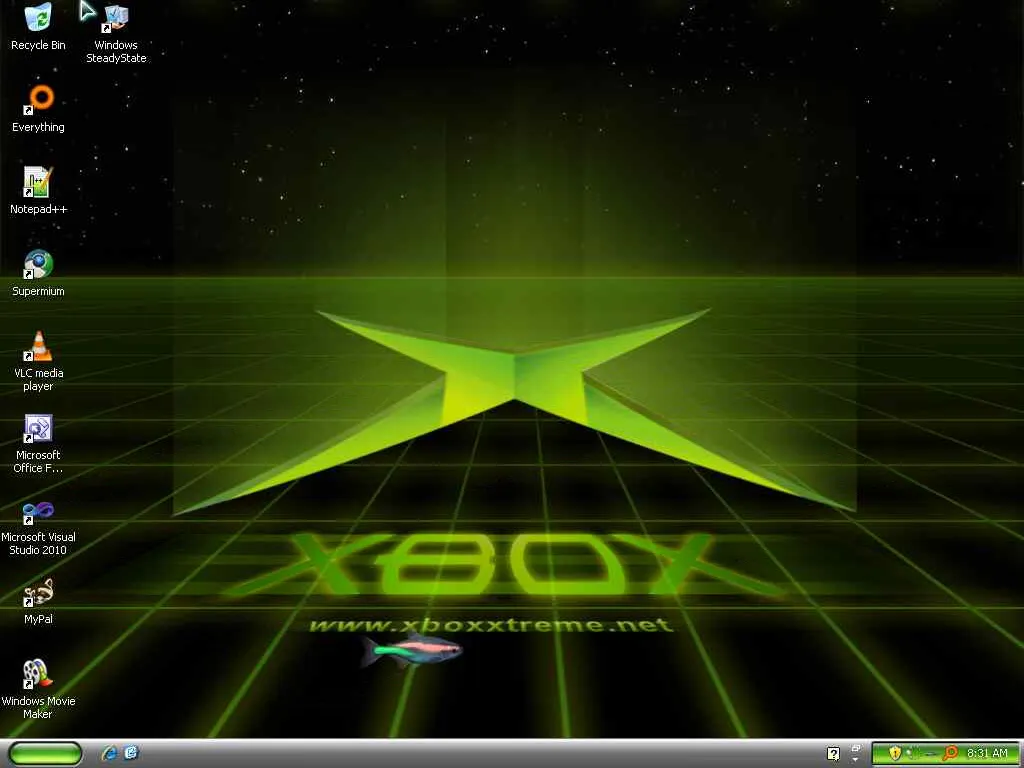1024x768 pixels.
Task: Select the Microsoft Office FrontPage shortcut
Action: tap(38, 443)
